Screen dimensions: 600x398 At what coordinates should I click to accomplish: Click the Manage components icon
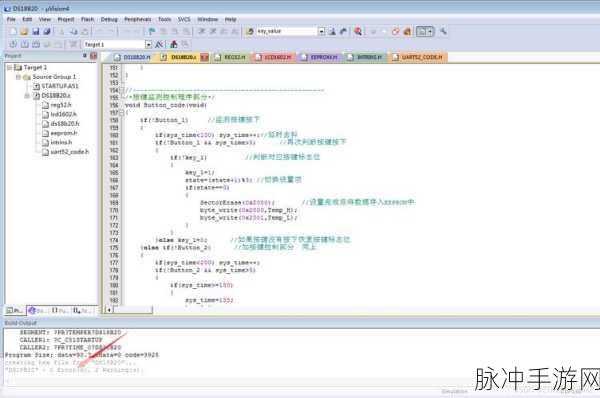[174, 44]
